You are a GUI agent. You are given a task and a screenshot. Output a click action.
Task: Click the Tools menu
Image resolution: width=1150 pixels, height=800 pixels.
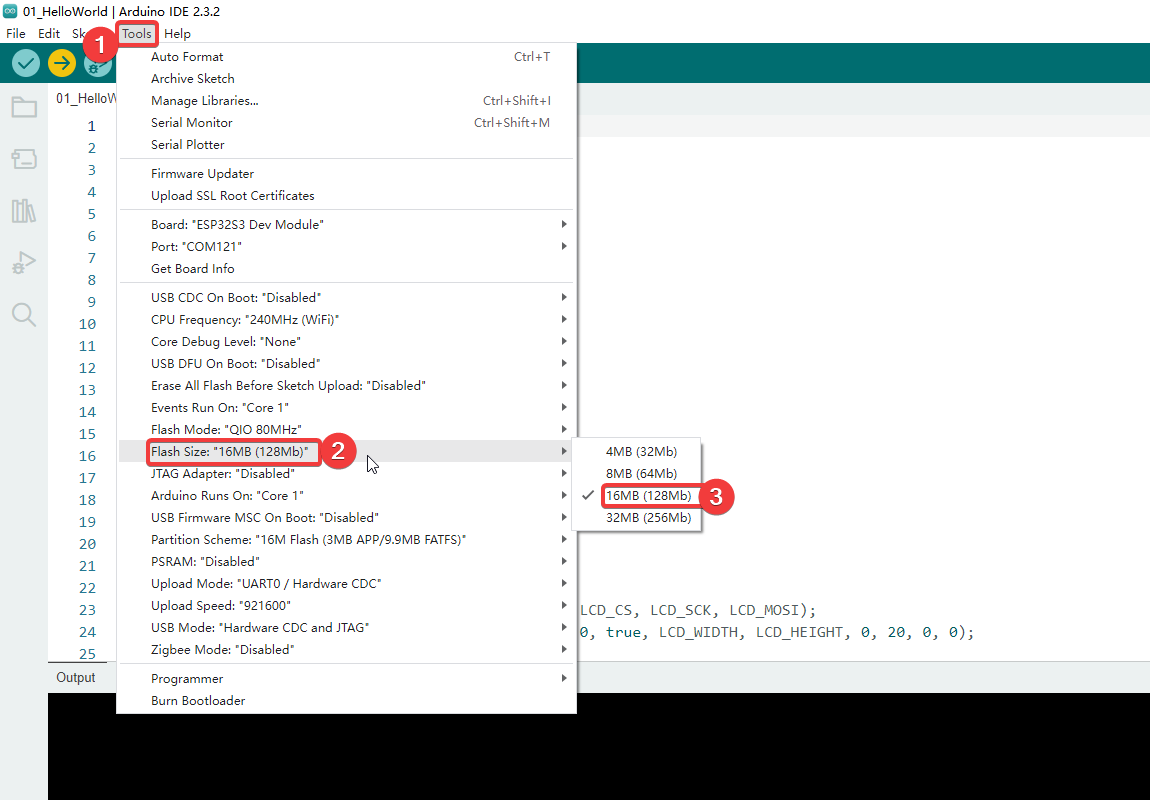(x=136, y=33)
